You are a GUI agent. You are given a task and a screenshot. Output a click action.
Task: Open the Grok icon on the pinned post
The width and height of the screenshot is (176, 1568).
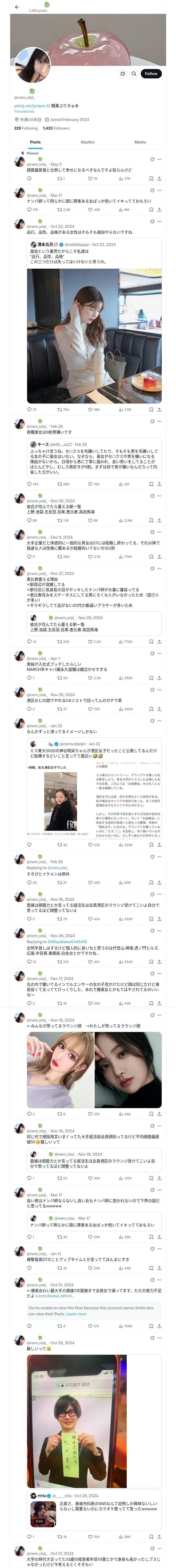pos(152,159)
